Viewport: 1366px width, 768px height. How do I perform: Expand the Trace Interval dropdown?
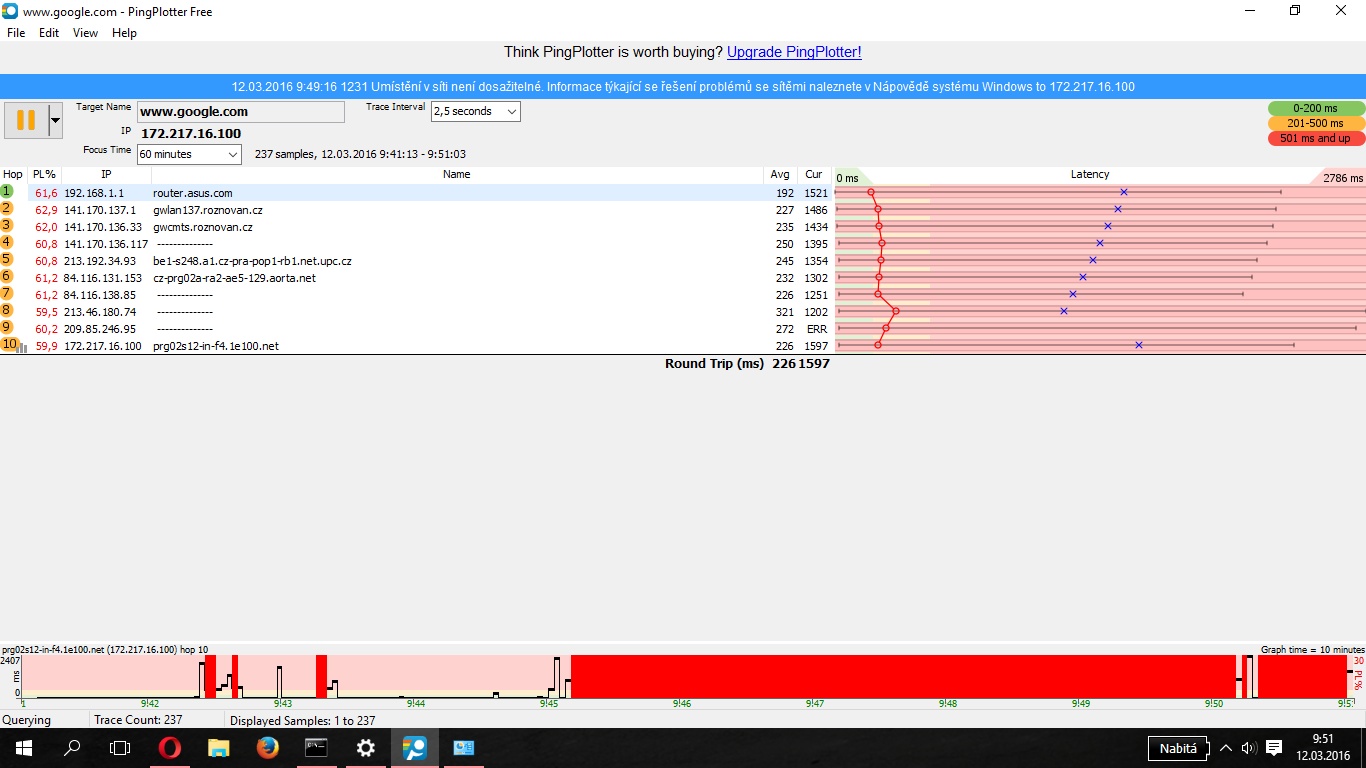click(511, 112)
